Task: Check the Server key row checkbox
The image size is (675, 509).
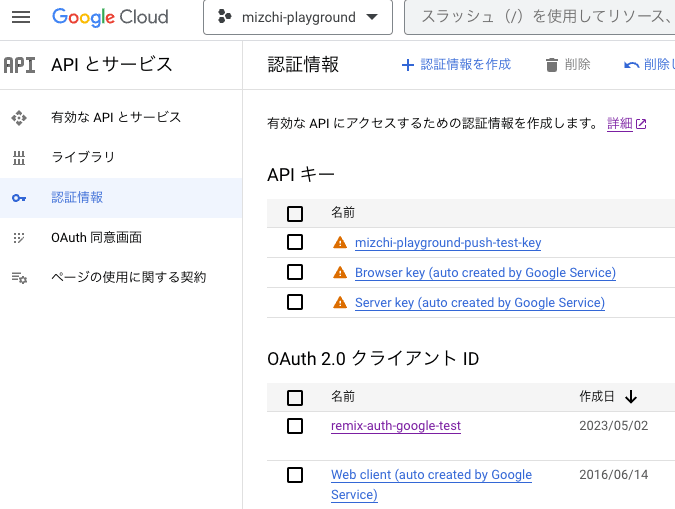Action: (295, 302)
